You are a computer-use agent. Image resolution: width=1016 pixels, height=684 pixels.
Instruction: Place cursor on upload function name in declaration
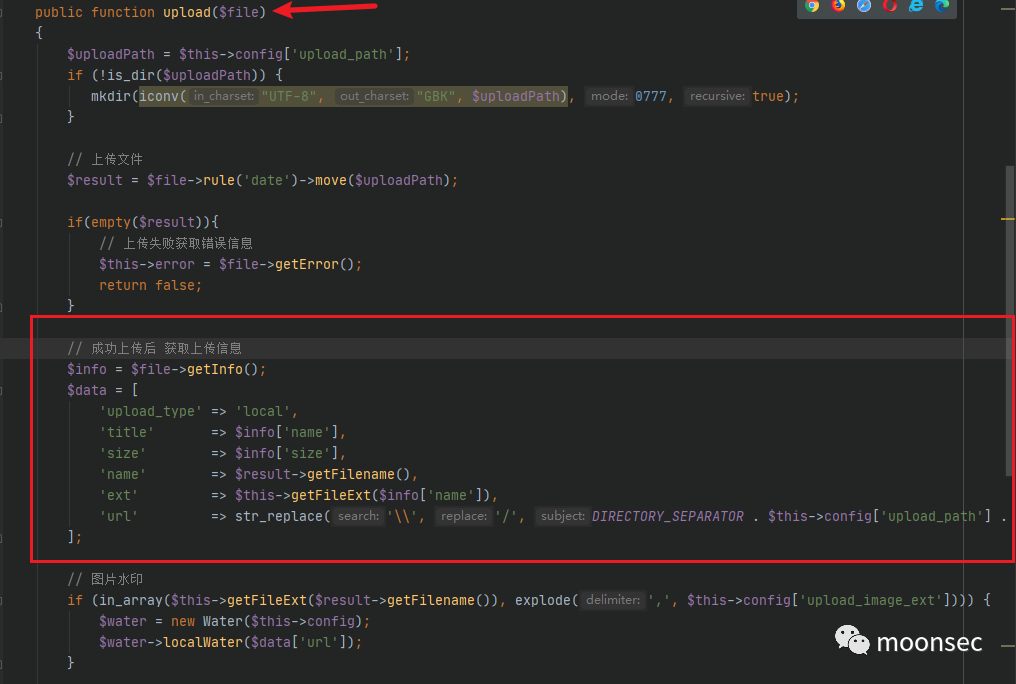[x=187, y=12]
